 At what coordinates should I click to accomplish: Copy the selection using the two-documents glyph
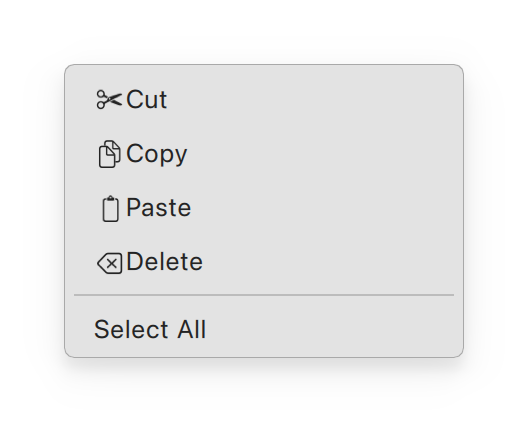(109, 154)
